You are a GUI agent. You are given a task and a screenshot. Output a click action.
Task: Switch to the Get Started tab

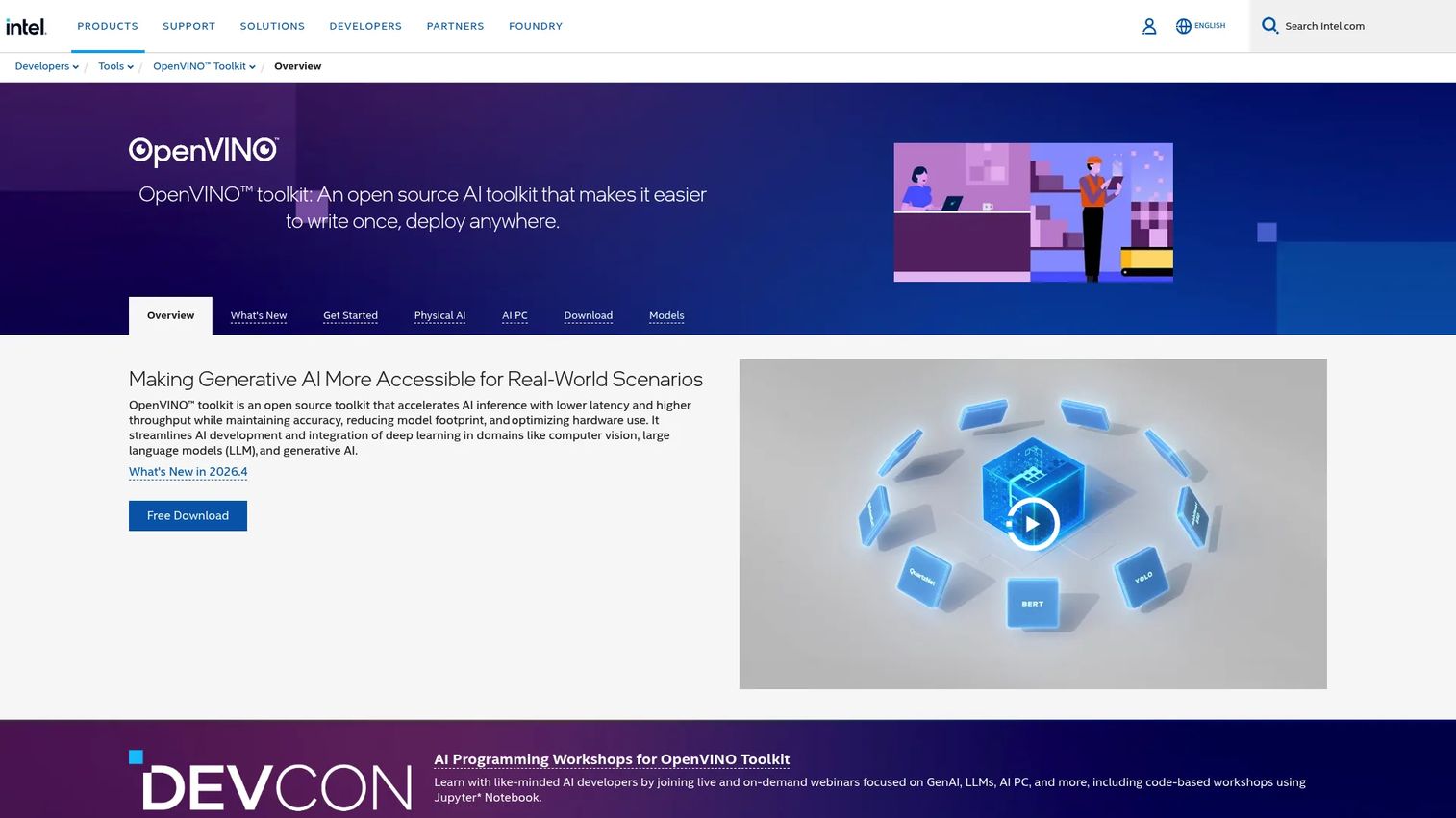(x=350, y=315)
